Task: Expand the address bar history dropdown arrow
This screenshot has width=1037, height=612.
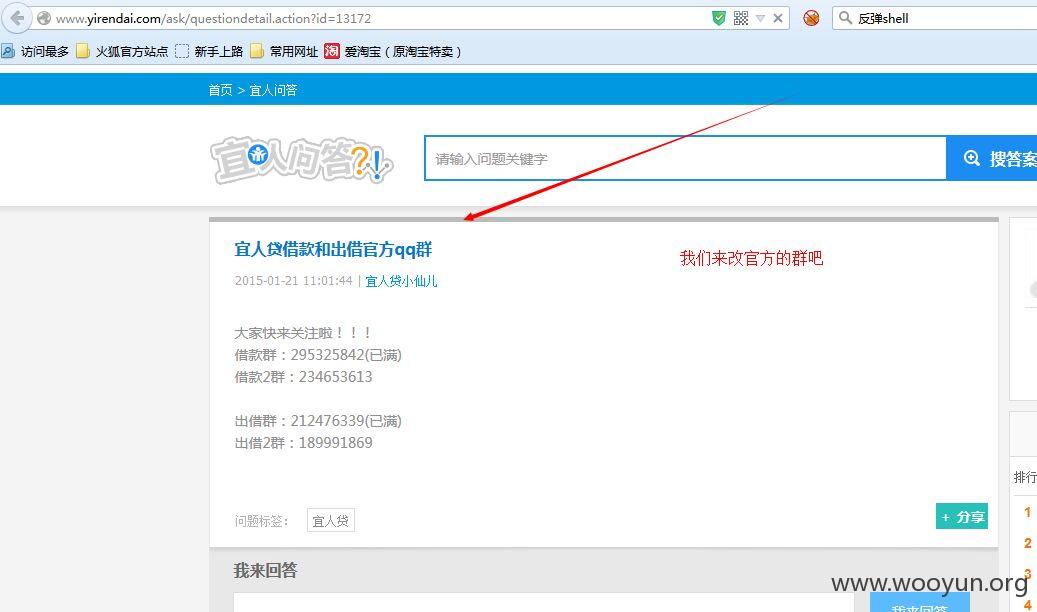Action: pos(761,19)
